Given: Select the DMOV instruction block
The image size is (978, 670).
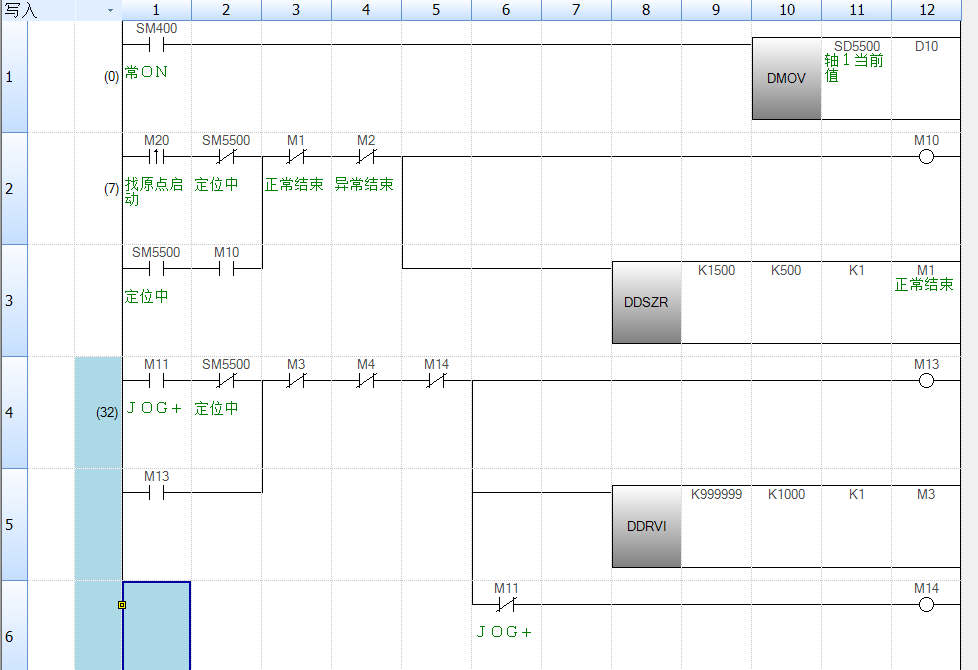Looking at the screenshot, I should pos(786,79).
